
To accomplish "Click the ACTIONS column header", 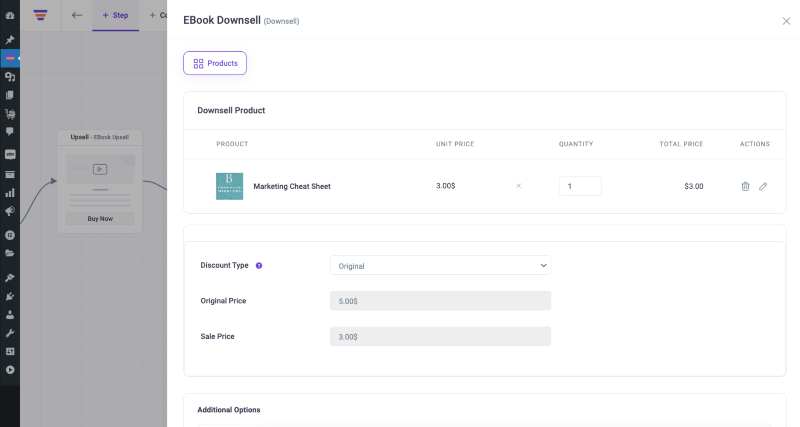I will pos(755,144).
